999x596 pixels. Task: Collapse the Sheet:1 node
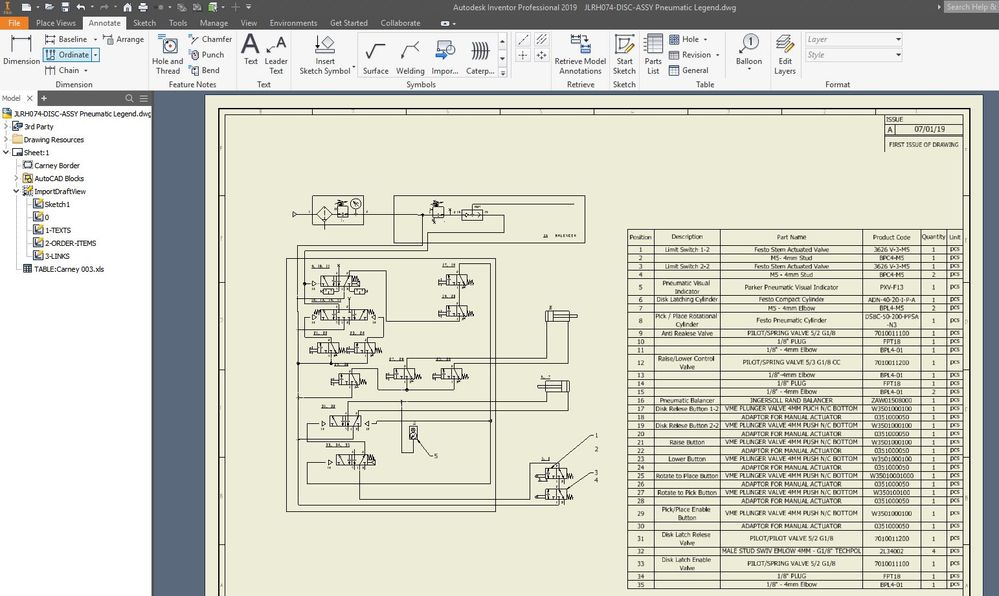(x=6, y=152)
